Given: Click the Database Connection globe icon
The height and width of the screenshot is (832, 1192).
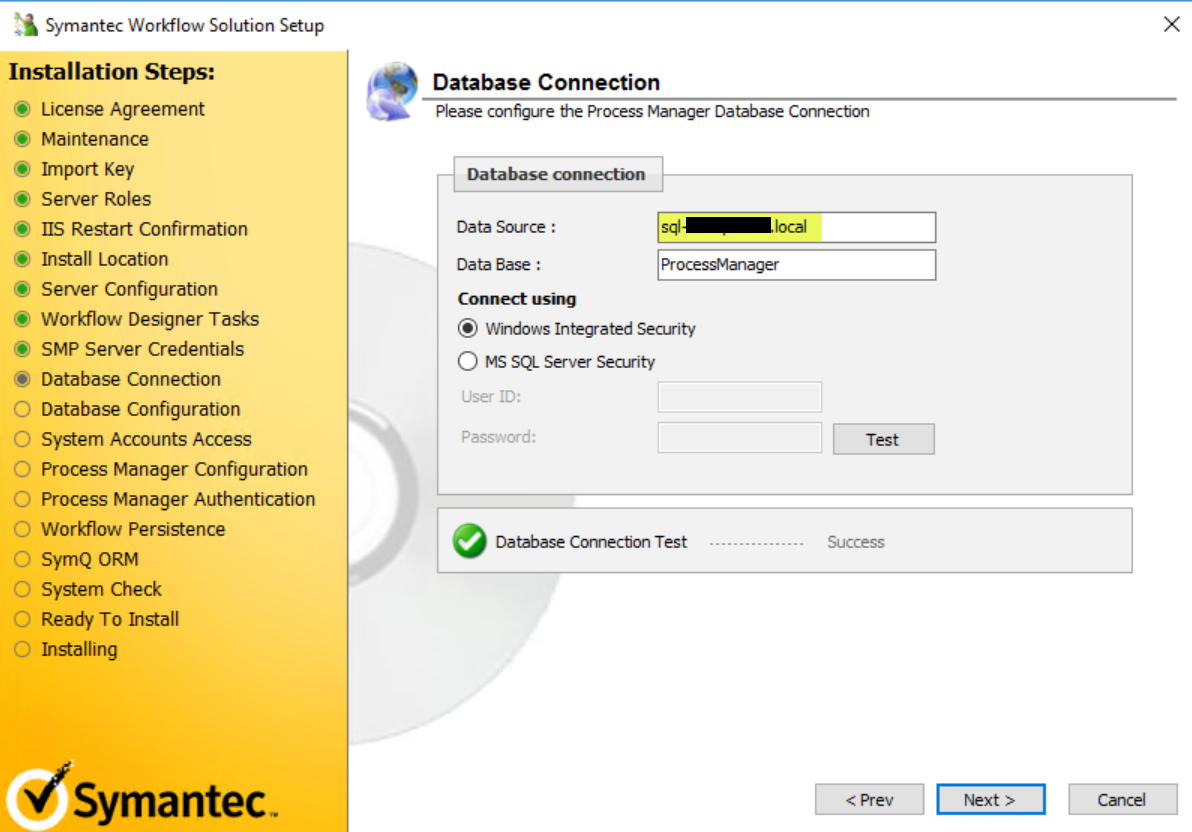Looking at the screenshot, I should (x=392, y=91).
